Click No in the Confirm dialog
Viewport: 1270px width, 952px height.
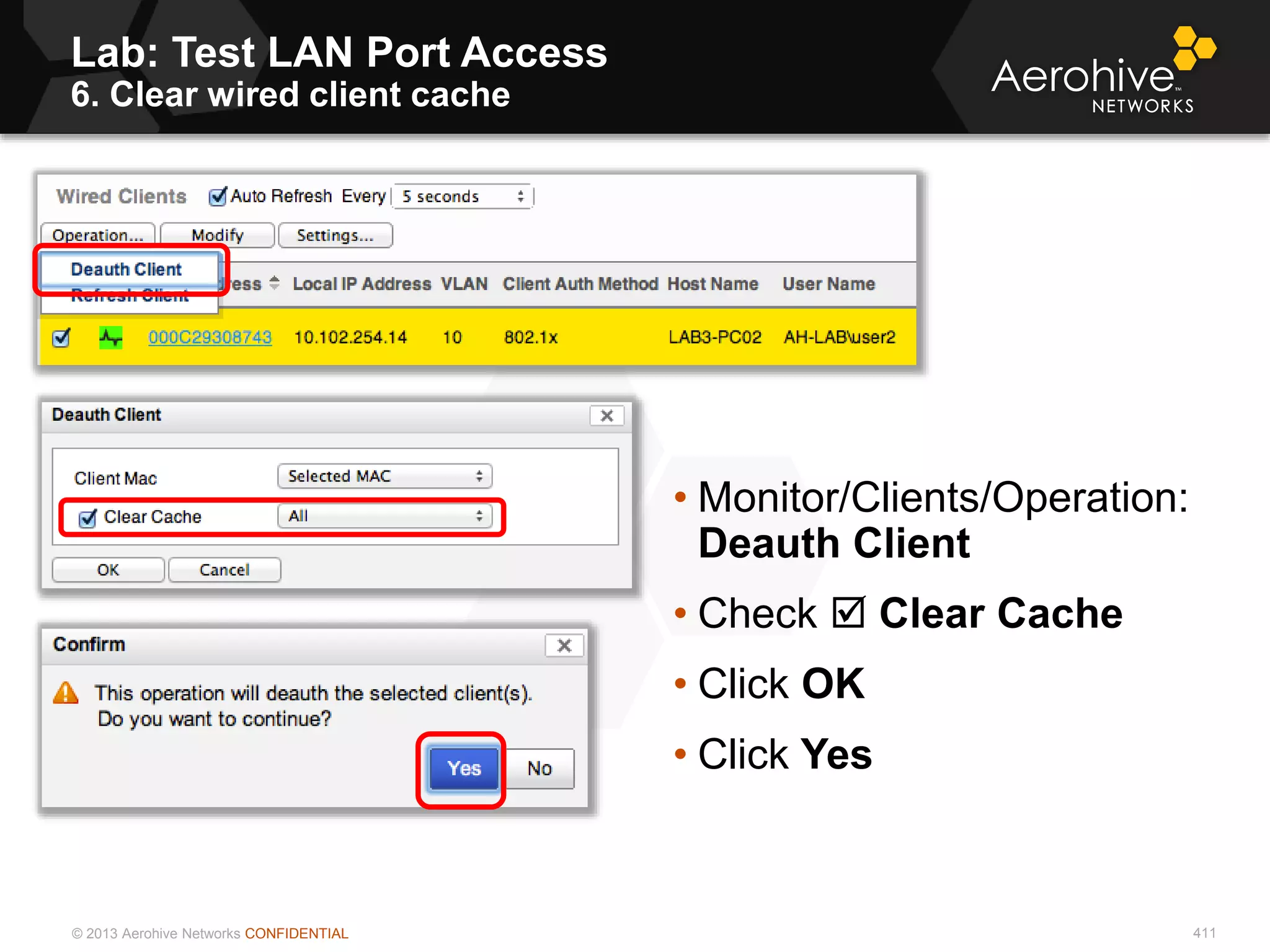[x=540, y=769]
